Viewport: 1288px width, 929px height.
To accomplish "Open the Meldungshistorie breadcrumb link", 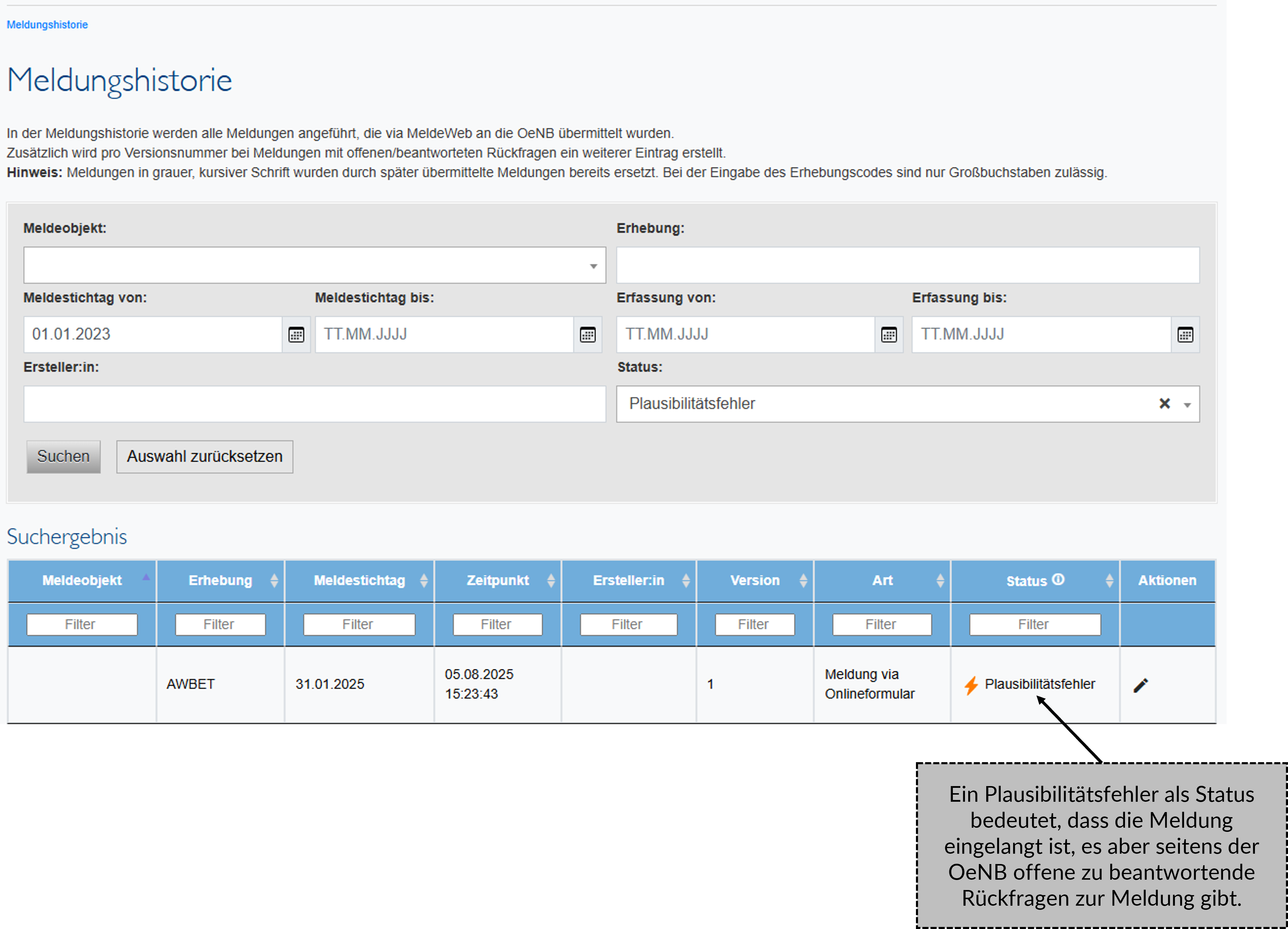I will [47, 25].
